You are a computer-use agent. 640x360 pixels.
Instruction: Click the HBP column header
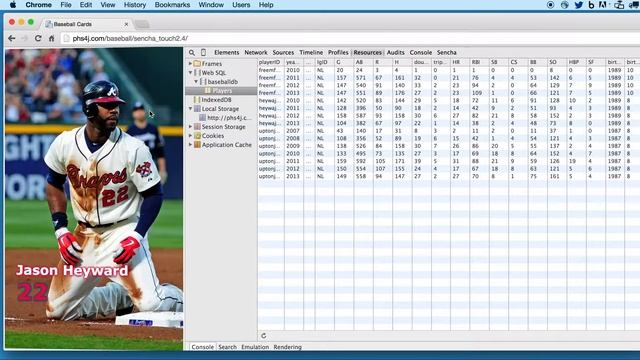(576, 62)
